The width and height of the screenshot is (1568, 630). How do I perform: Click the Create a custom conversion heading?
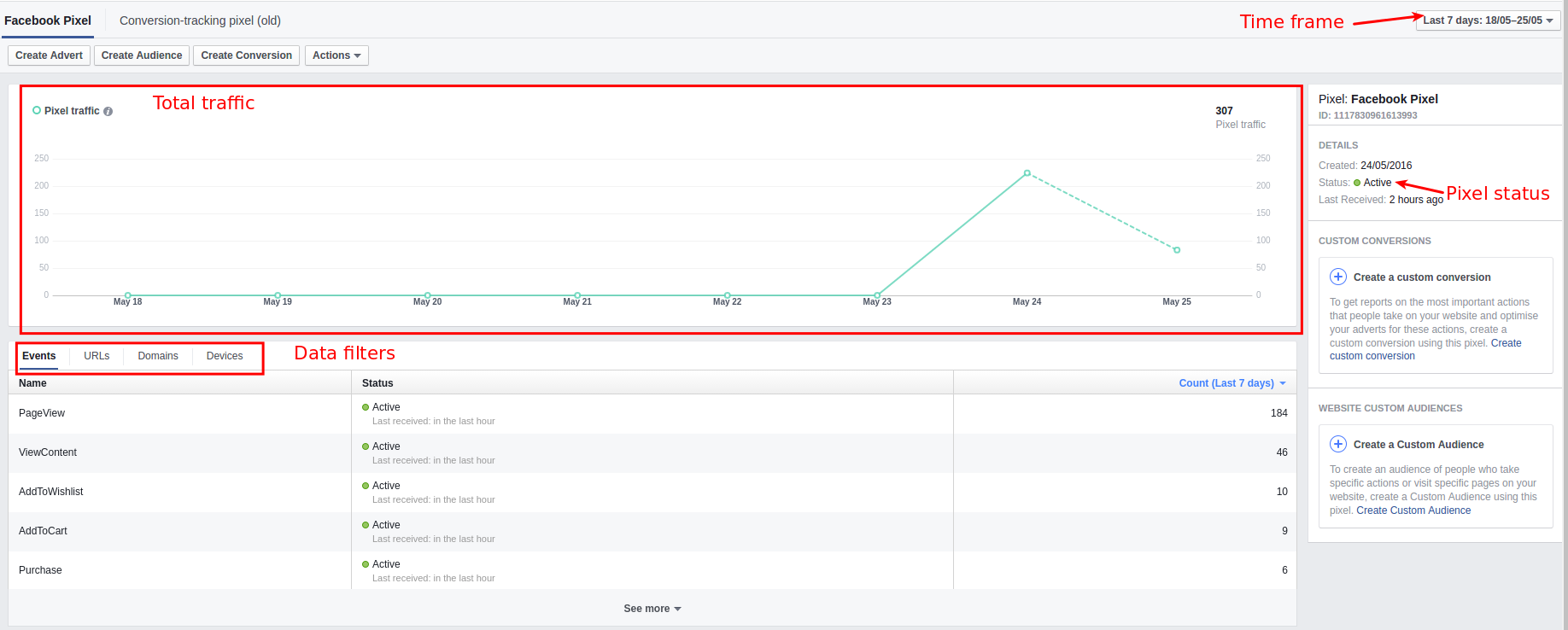coord(1422,277)
